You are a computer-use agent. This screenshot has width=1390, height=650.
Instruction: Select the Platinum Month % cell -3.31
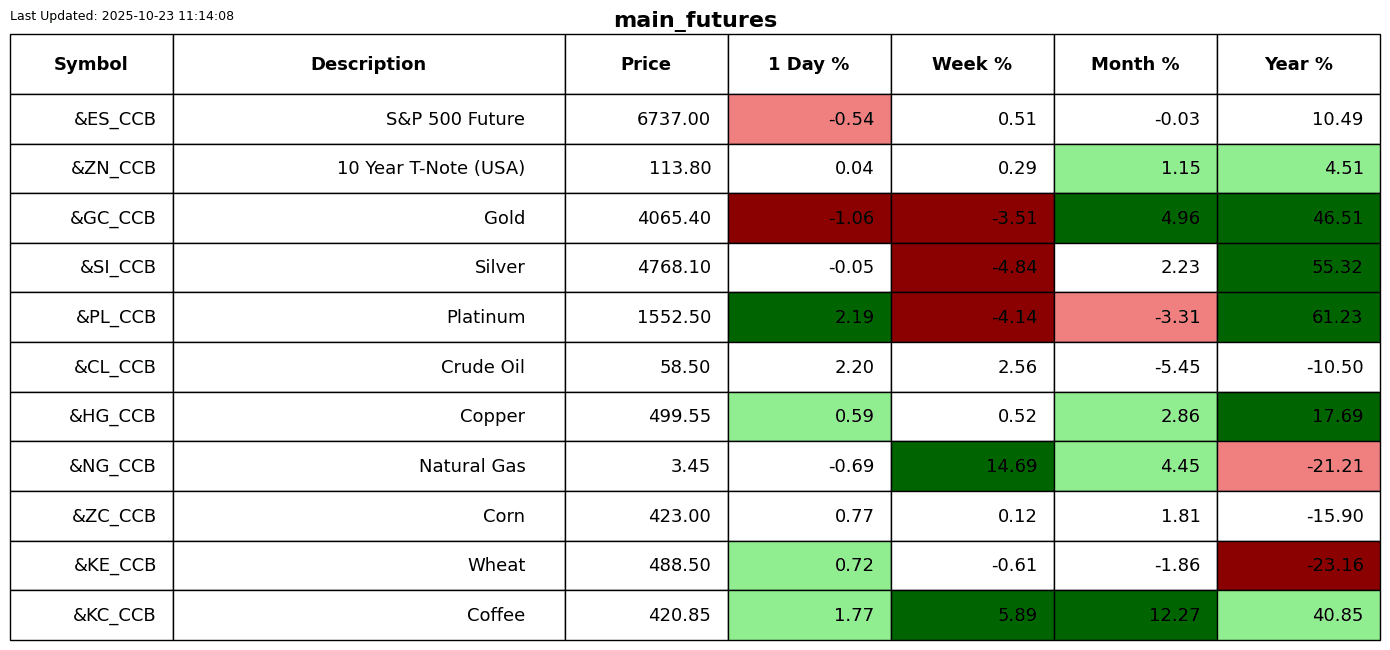[1135, 318]
